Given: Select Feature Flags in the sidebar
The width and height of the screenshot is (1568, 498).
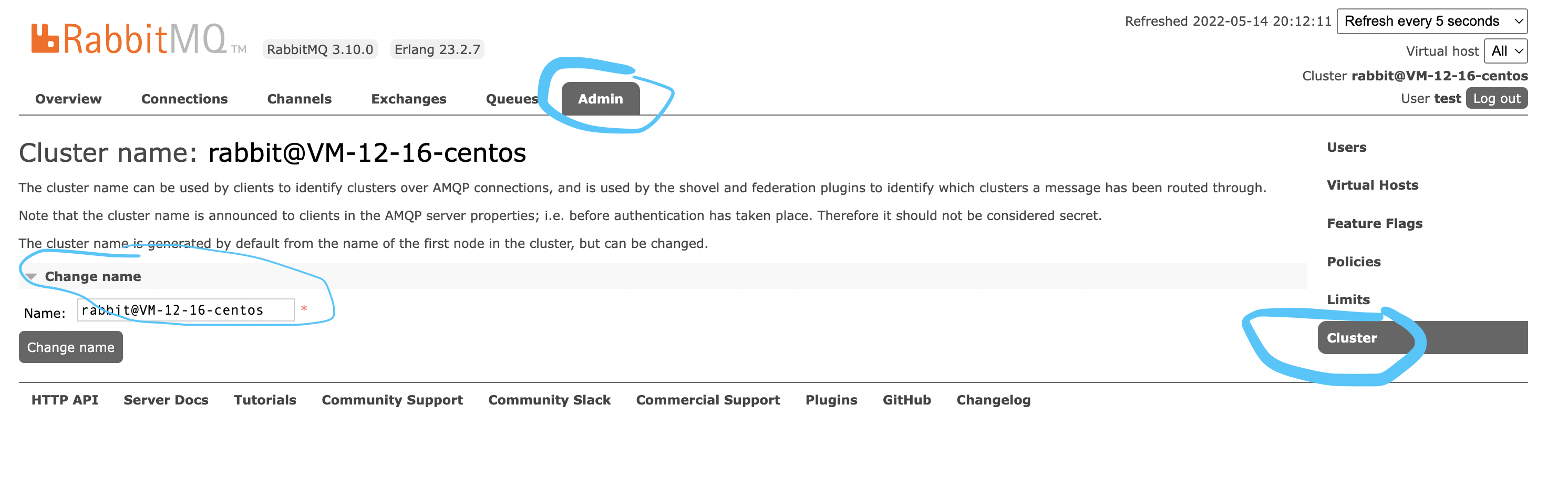Looking at the screenshot, I should [x=1375, y=223].
